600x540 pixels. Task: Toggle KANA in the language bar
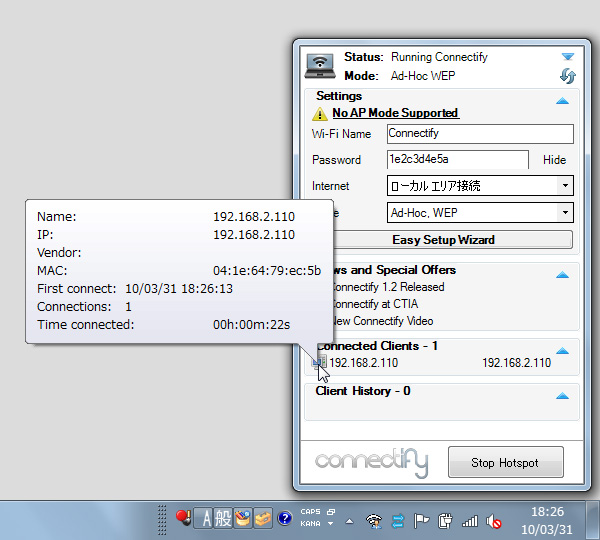[310, 523]
